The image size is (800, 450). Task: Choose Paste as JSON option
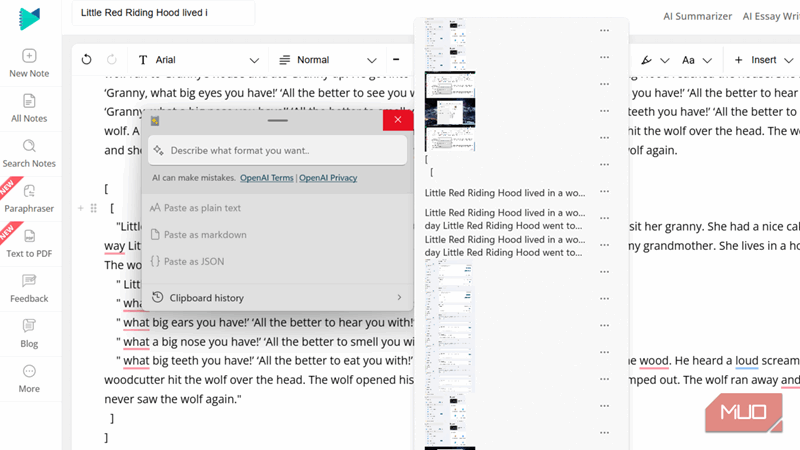pos(194,261)
